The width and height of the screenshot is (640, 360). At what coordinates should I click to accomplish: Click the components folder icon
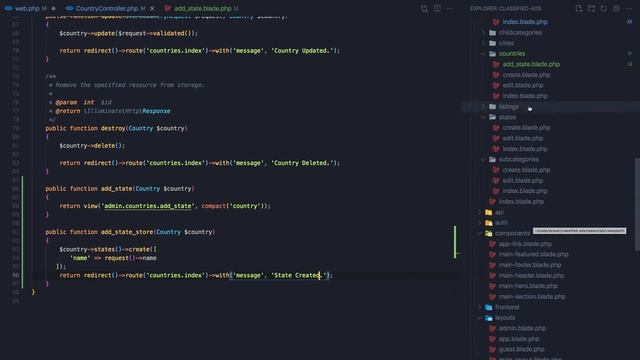point(489,233)
